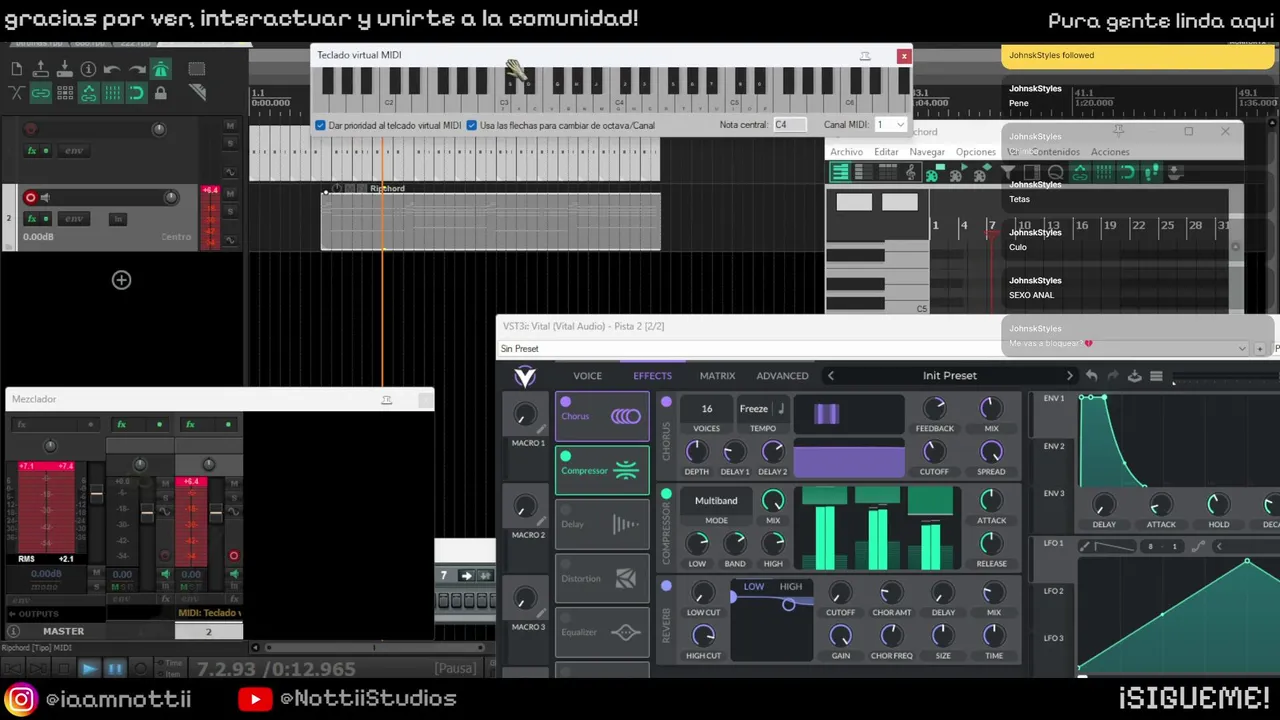The height and width of the screenshot is (720, 1280).
Task: Open Acciones menu in Ripchord window
Action: click(1110, 152)
